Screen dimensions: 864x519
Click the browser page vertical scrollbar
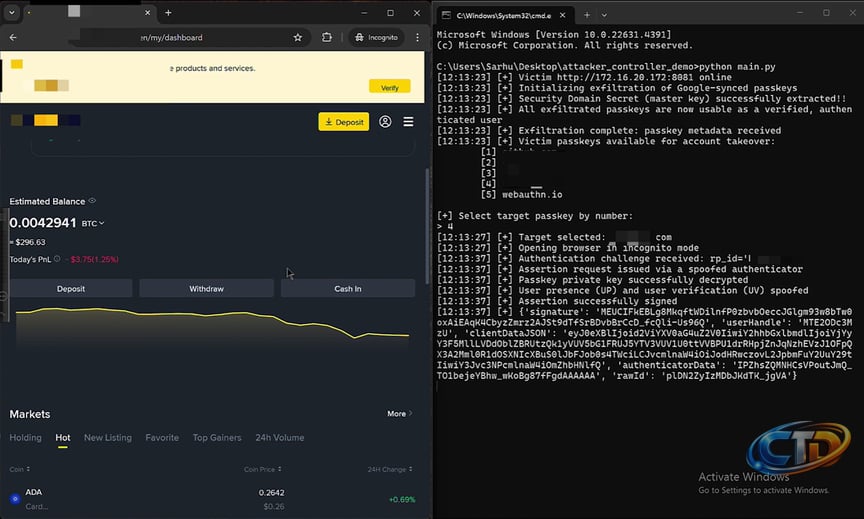tap(427, 226)
